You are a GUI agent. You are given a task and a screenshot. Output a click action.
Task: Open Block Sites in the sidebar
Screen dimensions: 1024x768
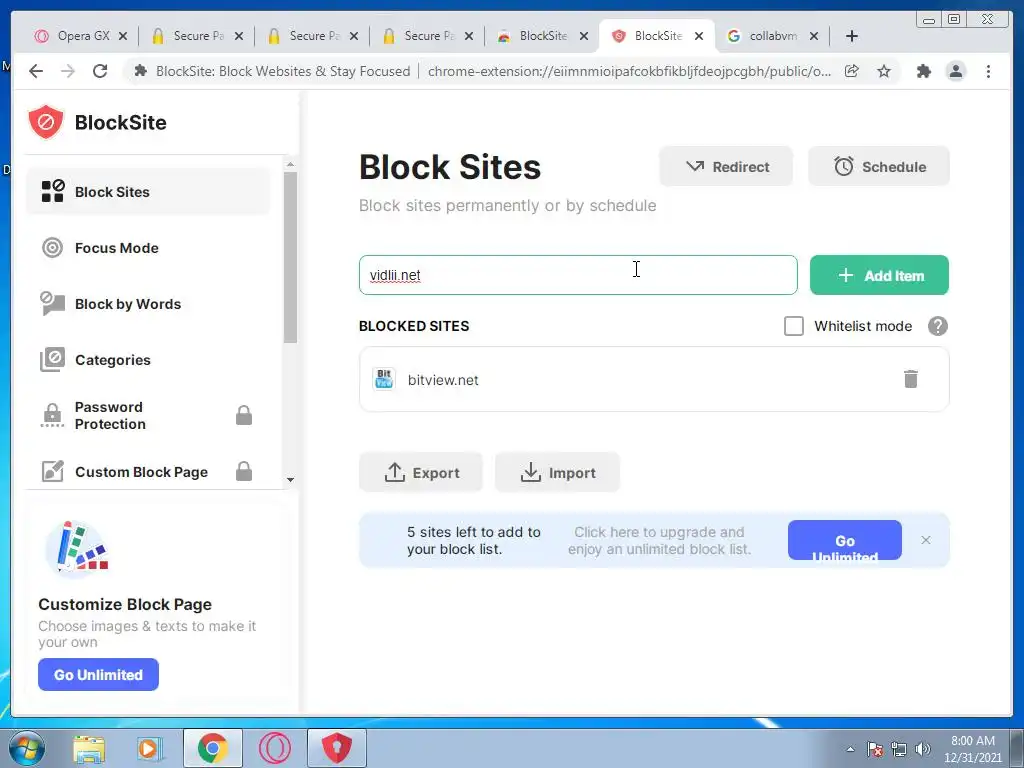click(x=148, y=191)
